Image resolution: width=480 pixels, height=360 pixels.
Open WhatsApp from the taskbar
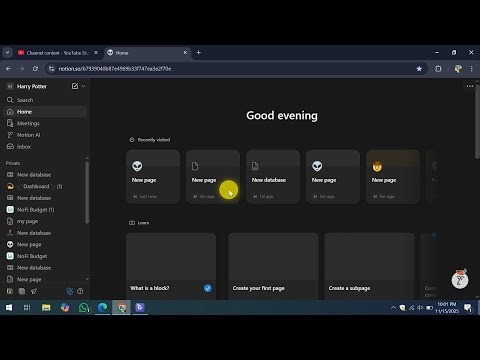point(84,308)
